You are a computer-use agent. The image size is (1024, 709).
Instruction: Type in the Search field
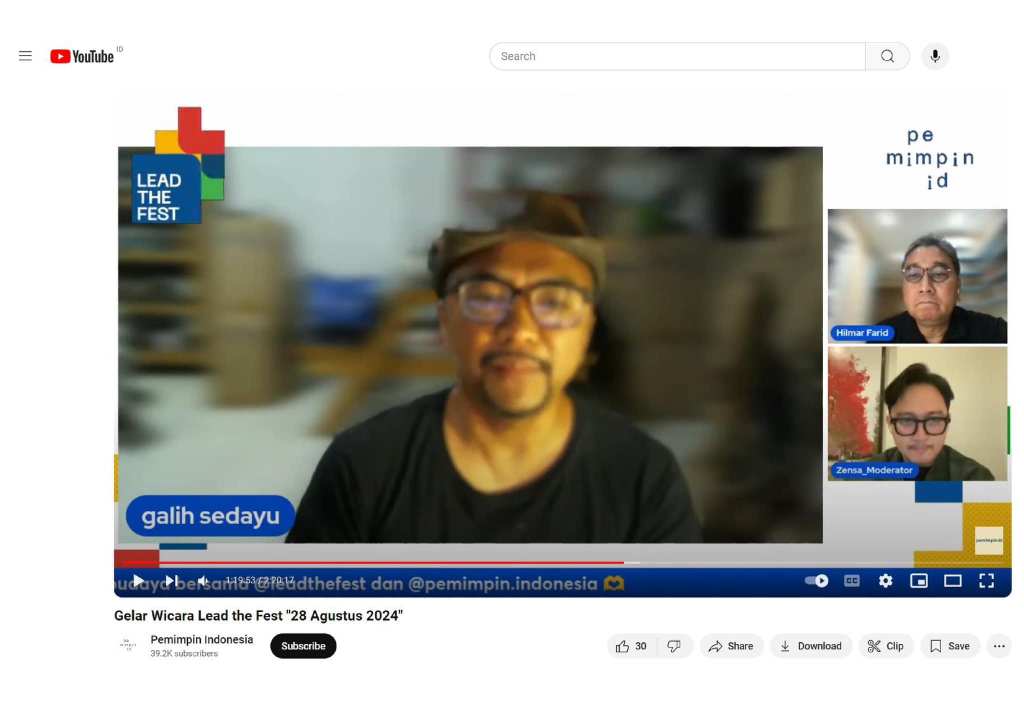(677, 57)
